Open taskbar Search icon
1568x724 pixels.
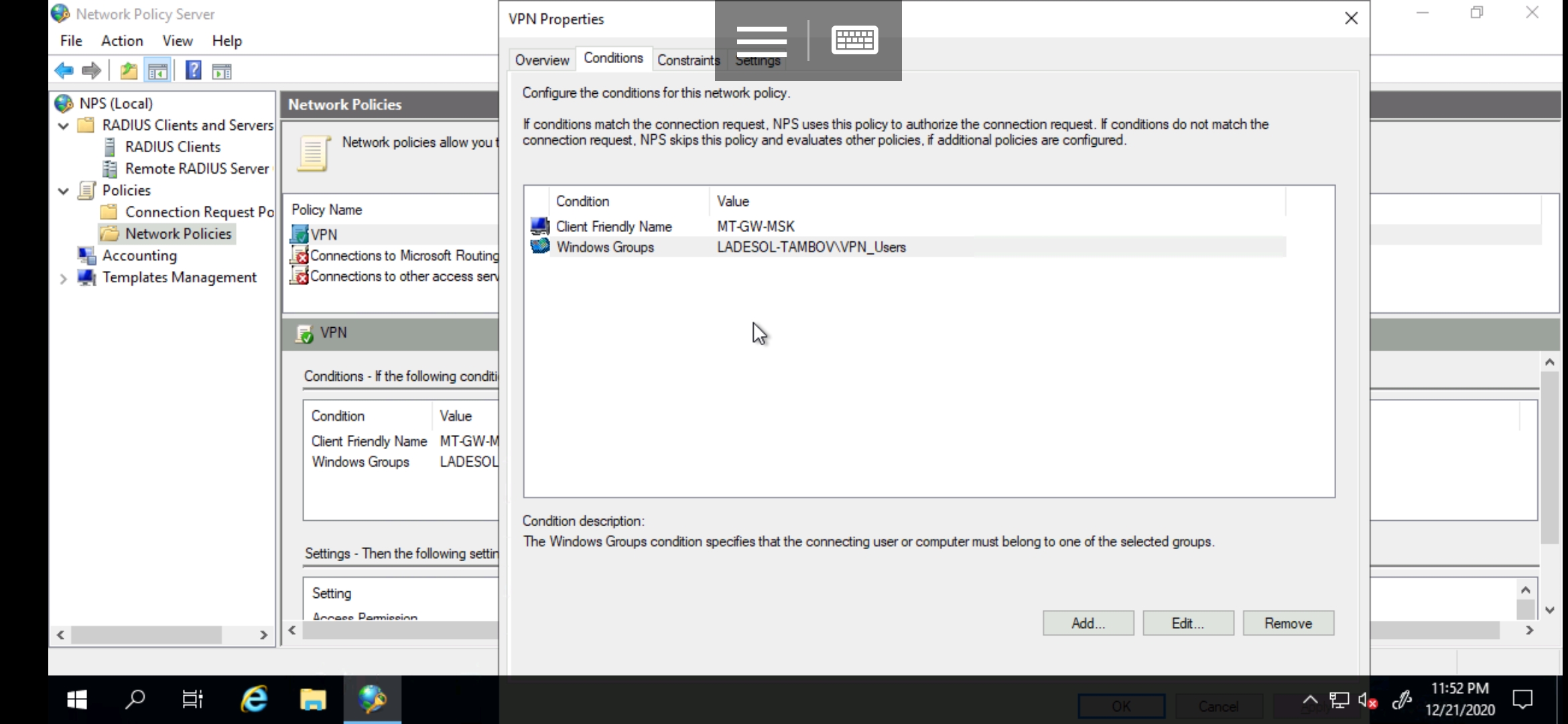click(135, 700)
